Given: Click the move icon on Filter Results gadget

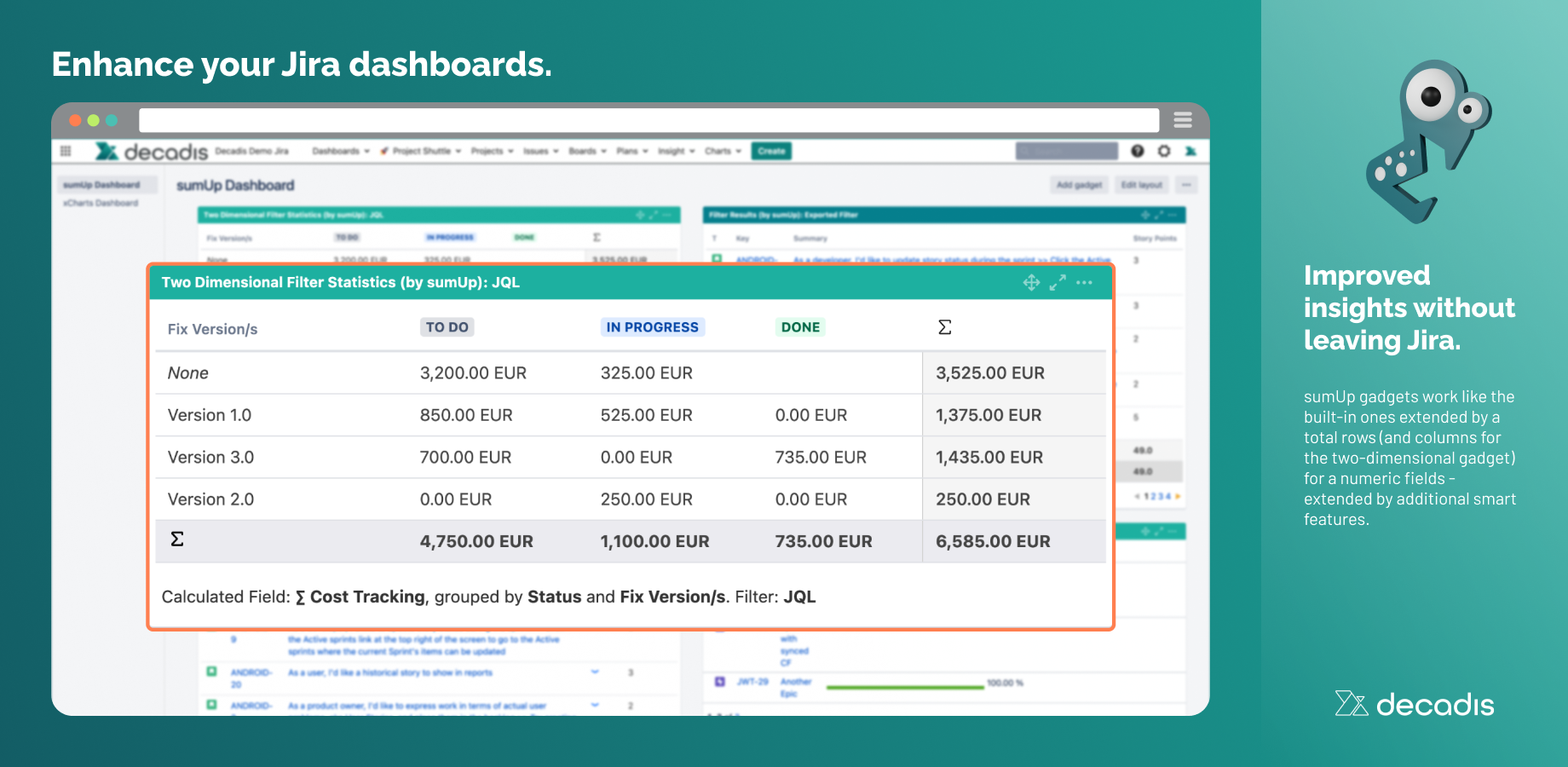Looking at the screenshot, I should click(1145, 215).
